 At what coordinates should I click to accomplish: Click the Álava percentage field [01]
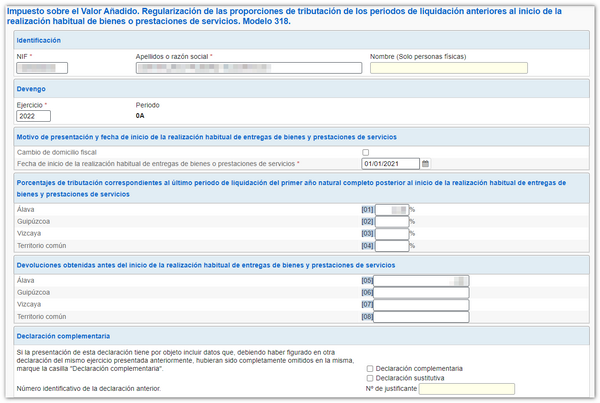pos(391,209)
